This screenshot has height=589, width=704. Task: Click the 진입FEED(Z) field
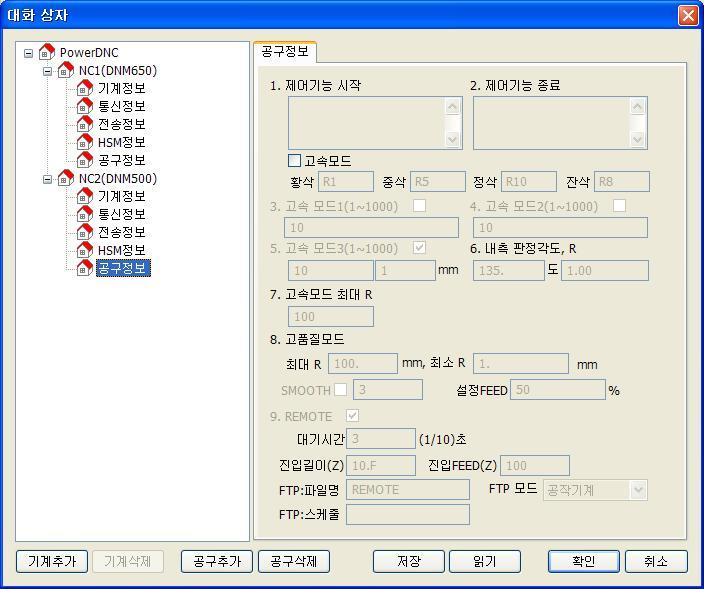pos(535,465)
